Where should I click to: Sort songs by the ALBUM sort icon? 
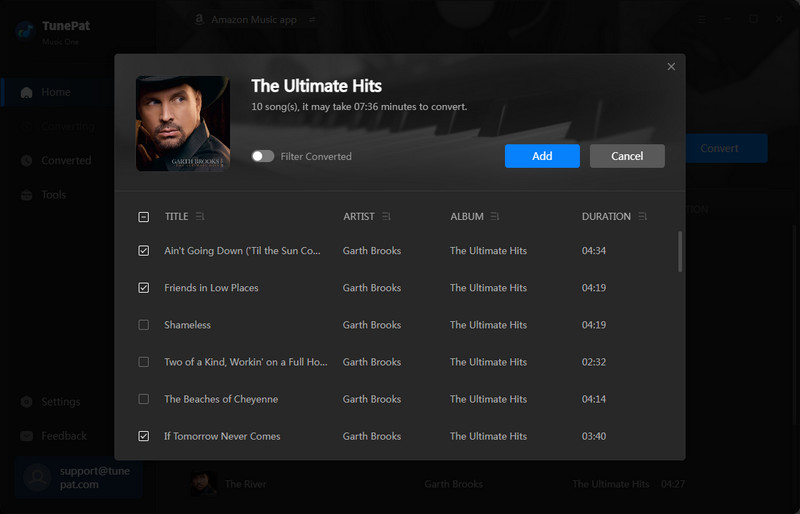pyautogui.click(x=495, y=216)
